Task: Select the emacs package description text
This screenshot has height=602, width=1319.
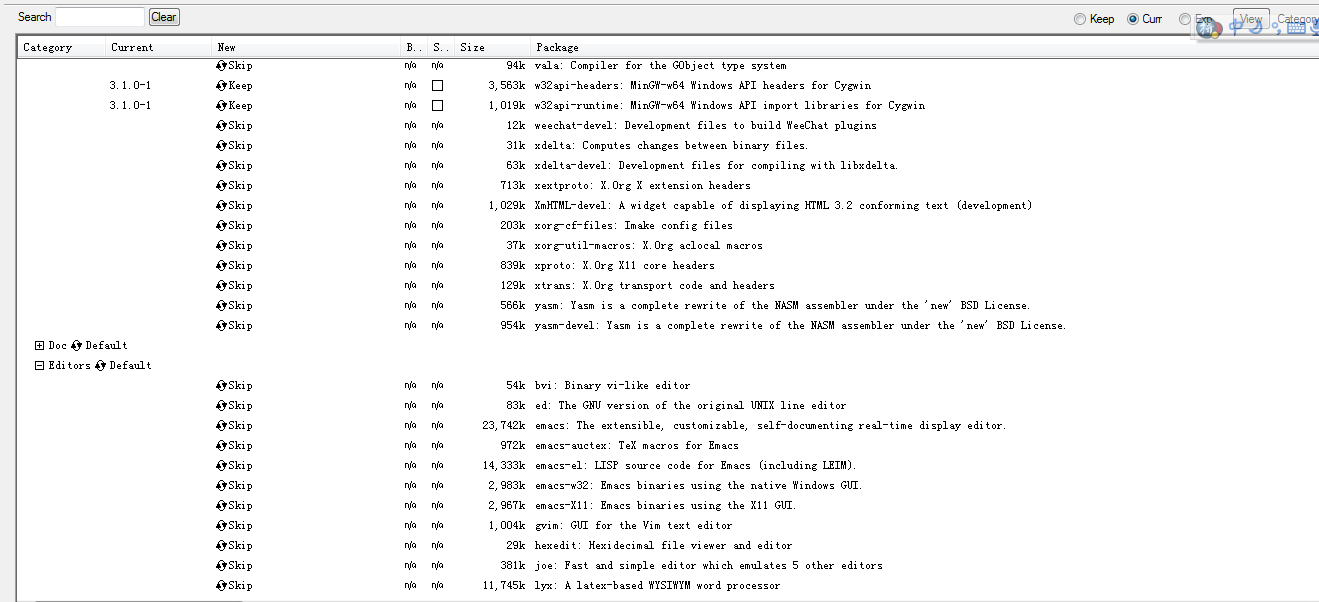Action: coord(771,426)
